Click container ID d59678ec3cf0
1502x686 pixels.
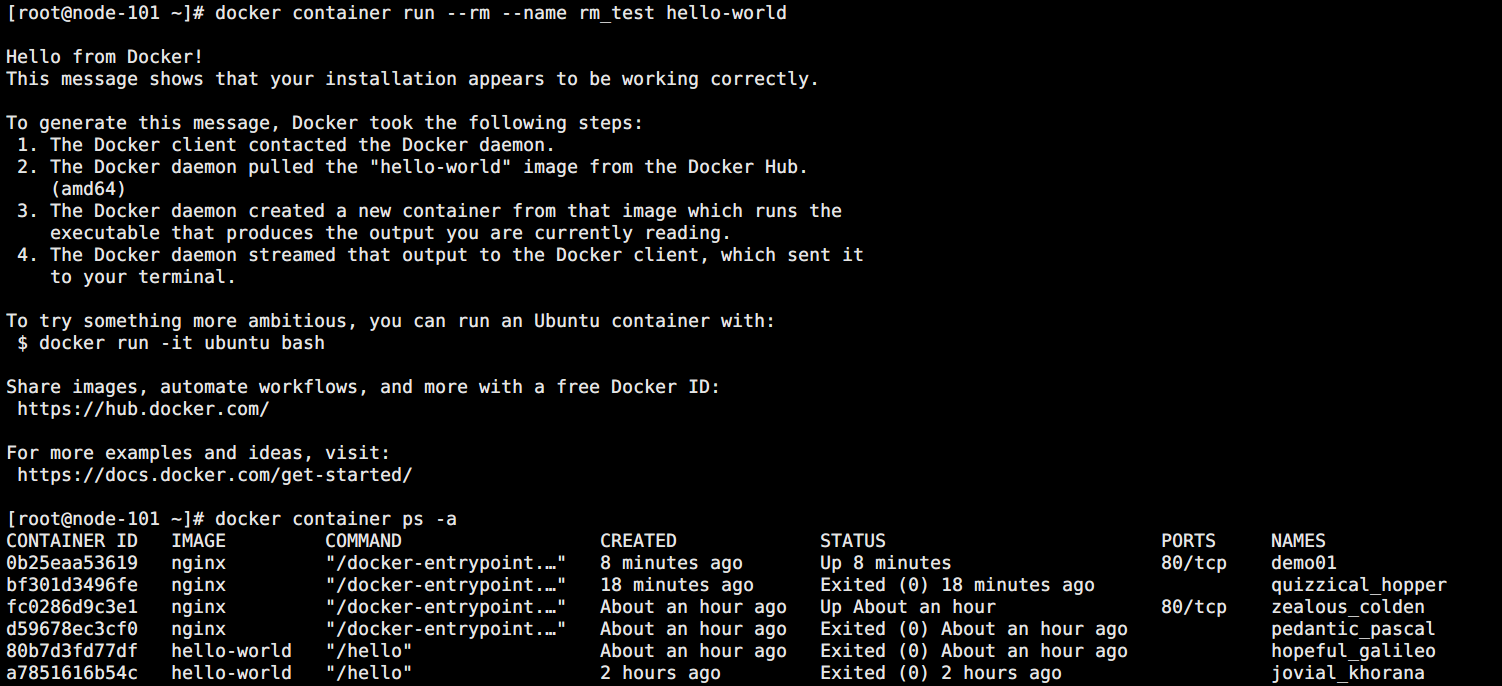pos(72,629)
